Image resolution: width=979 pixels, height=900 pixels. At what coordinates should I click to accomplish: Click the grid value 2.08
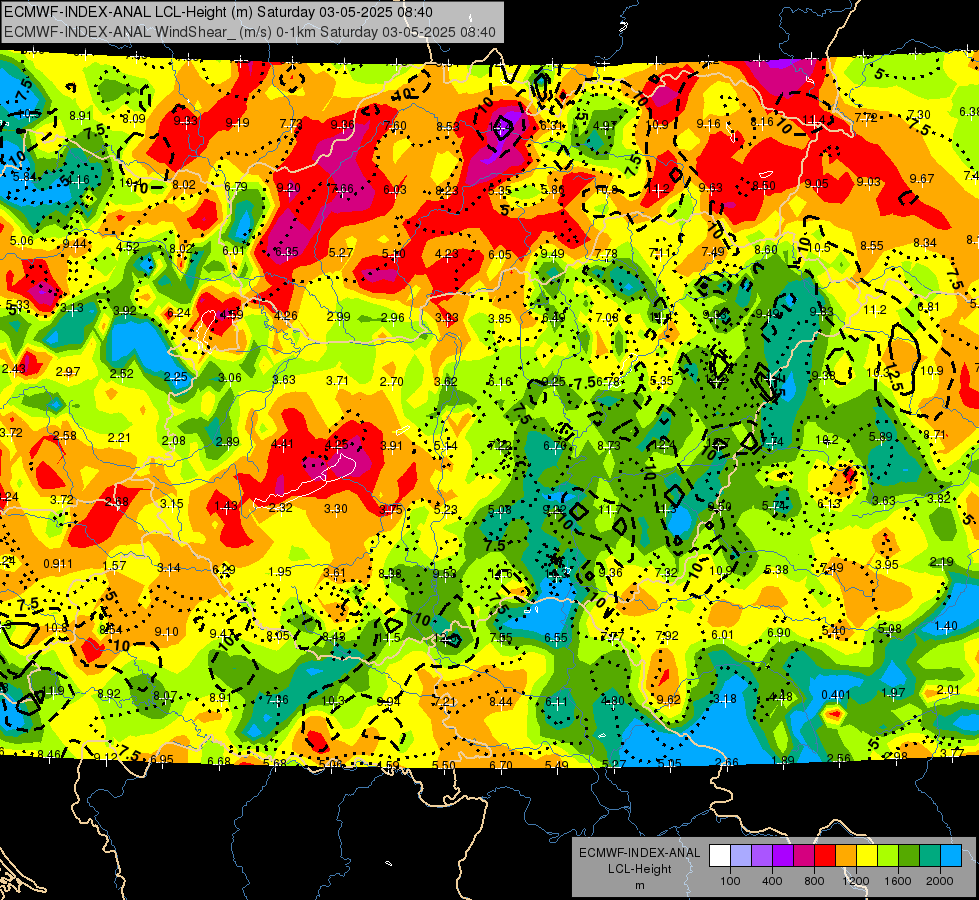click(174, 440)
